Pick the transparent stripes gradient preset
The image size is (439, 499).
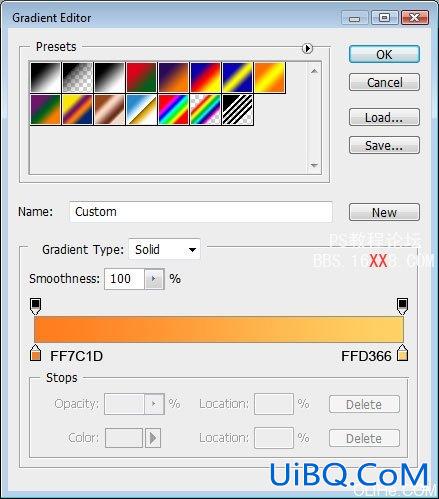(x=237, y=109)
